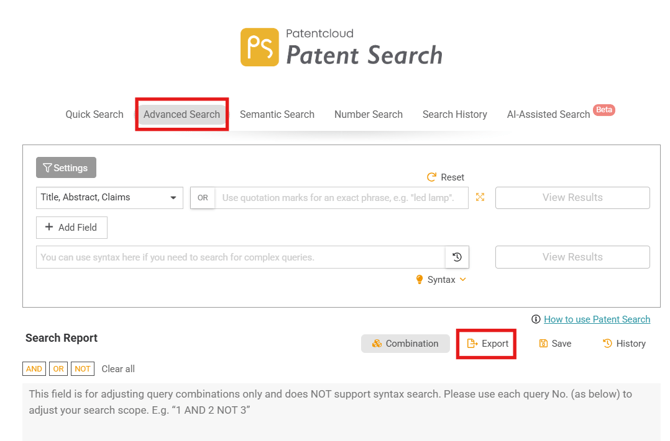This screenshot has width=670, height=441.
Task: Expand the Syntax chevron
Action: [x=463, y=280]
